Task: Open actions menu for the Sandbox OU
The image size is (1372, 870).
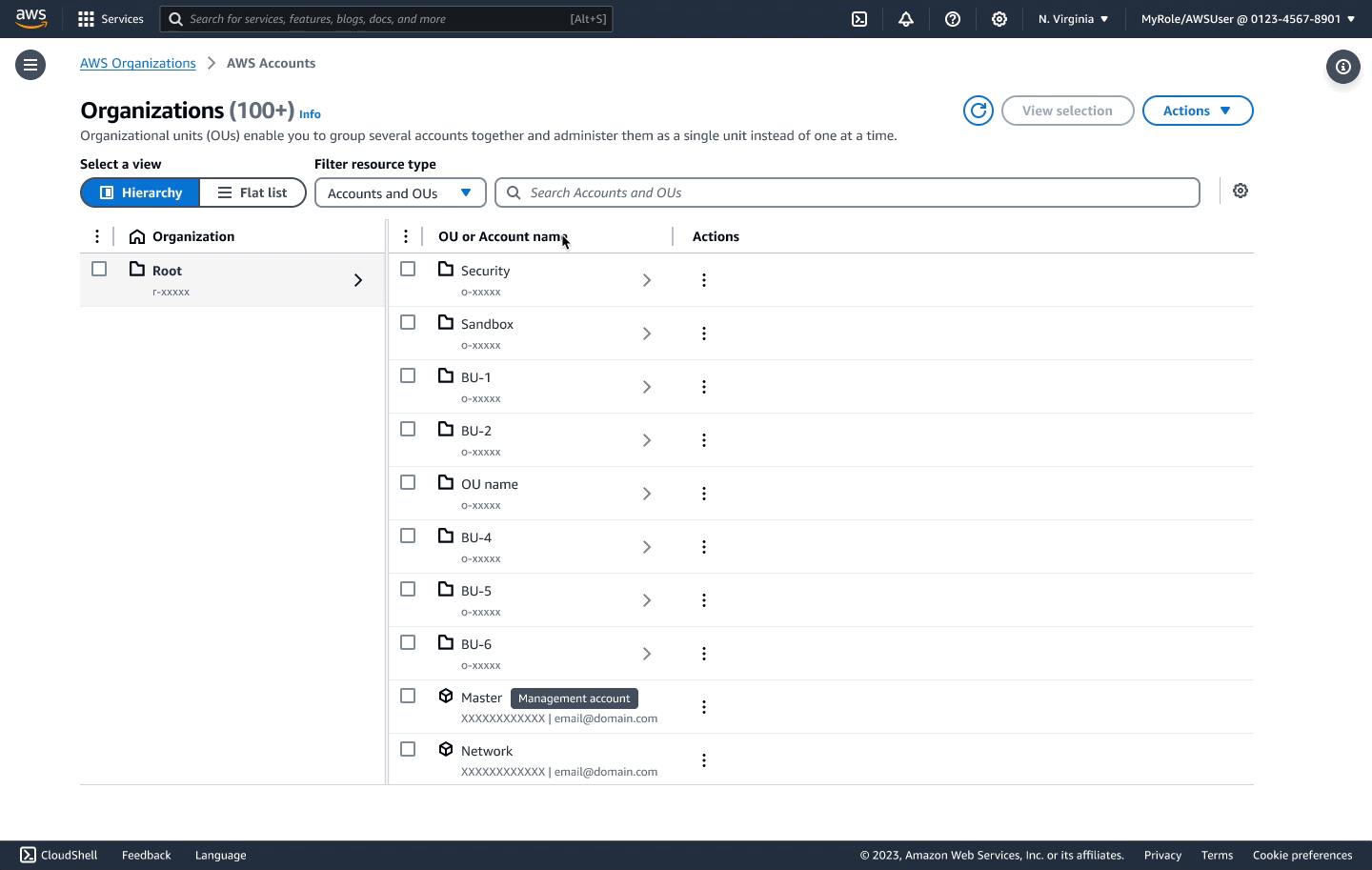Action: pyautogui.click(x=704, y=334)
